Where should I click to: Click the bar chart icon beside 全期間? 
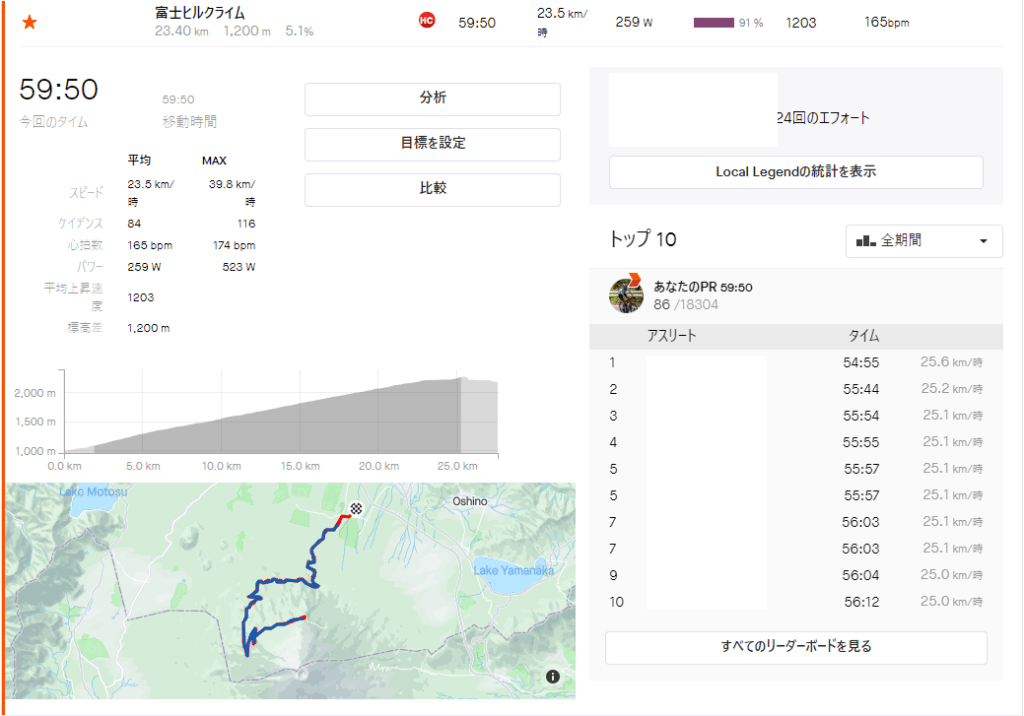click(x=865, y=242)
